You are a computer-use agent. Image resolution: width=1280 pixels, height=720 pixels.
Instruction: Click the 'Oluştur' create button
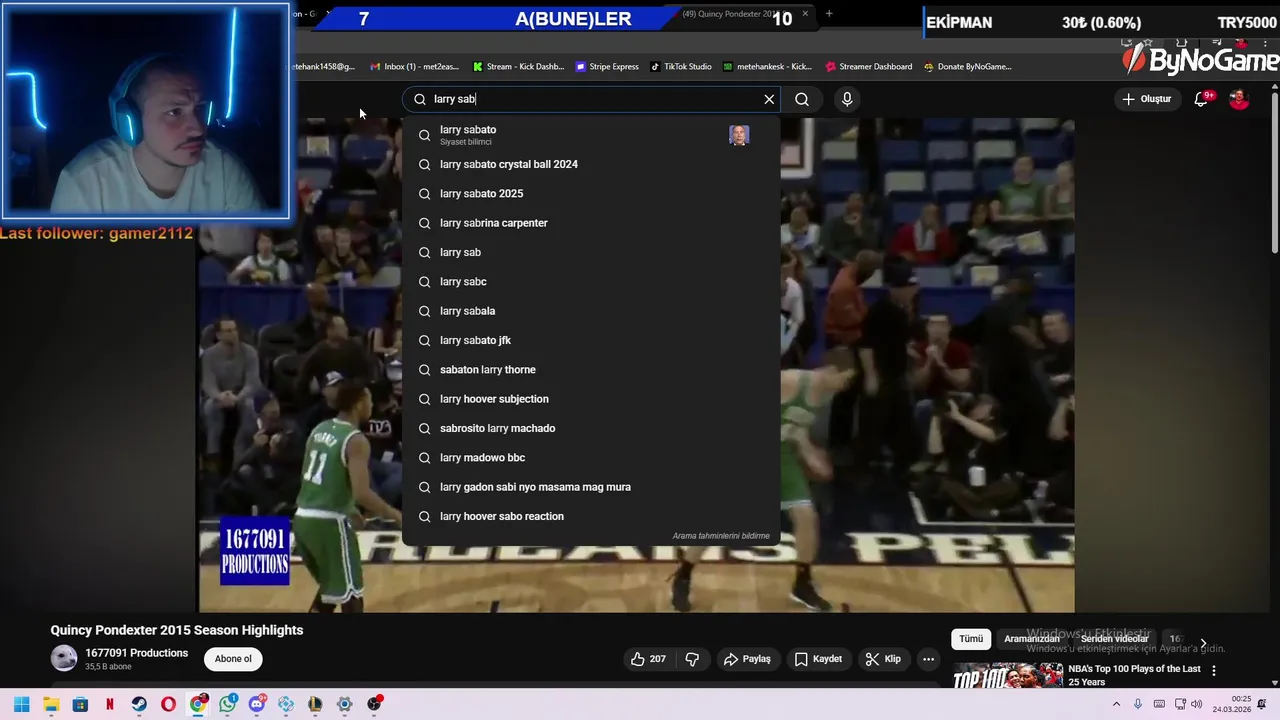1146,99
